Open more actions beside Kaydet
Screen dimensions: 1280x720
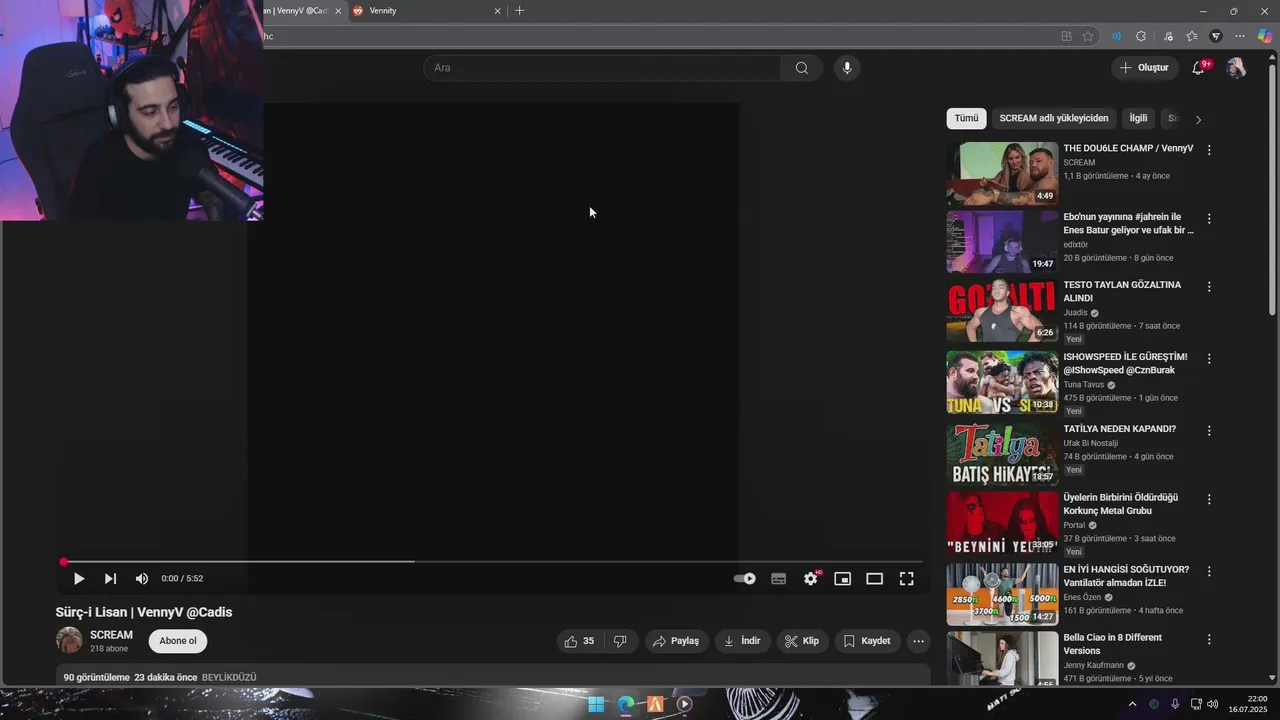tap(918, 641)
